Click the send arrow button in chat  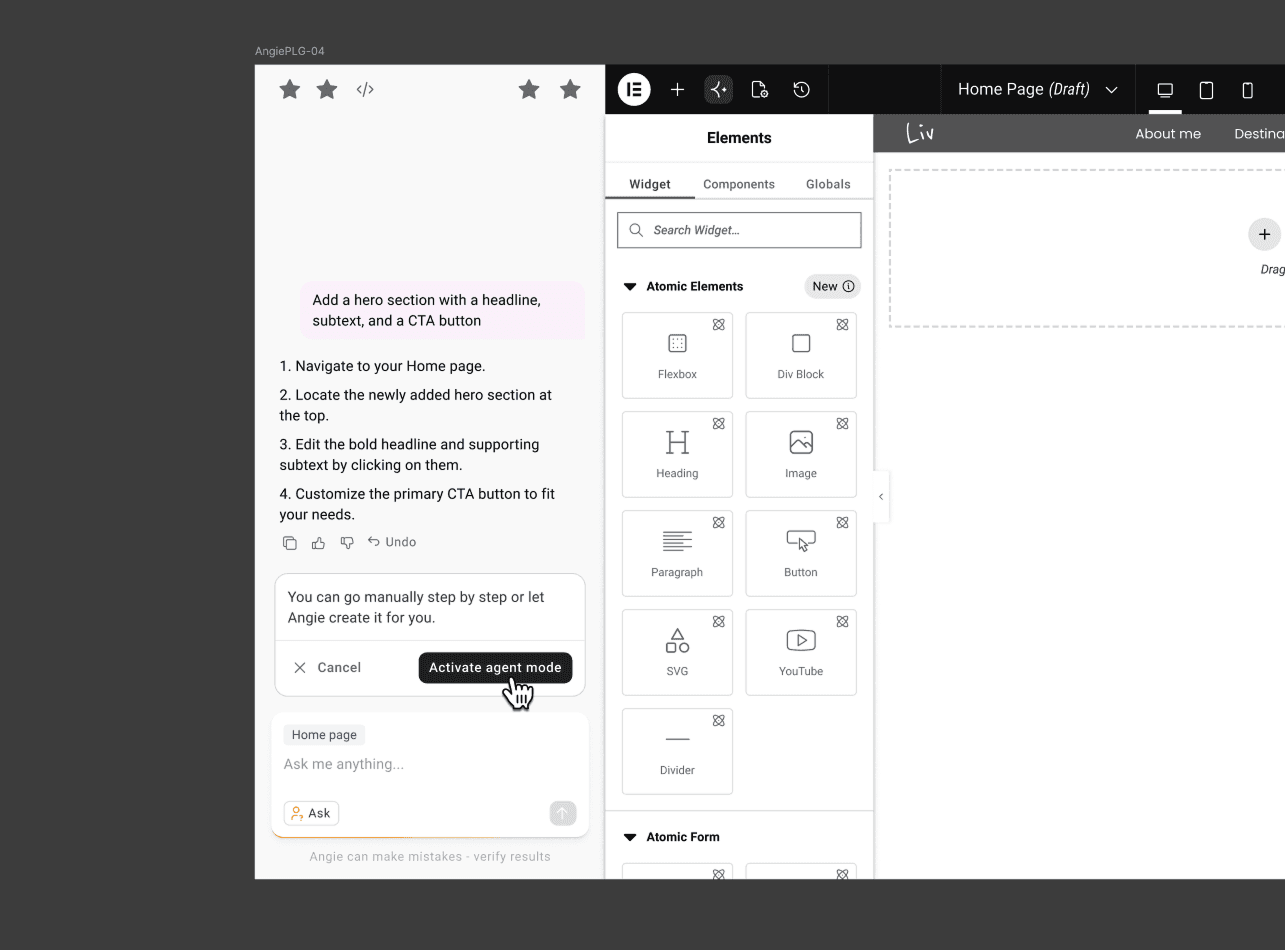coord(563,813)
